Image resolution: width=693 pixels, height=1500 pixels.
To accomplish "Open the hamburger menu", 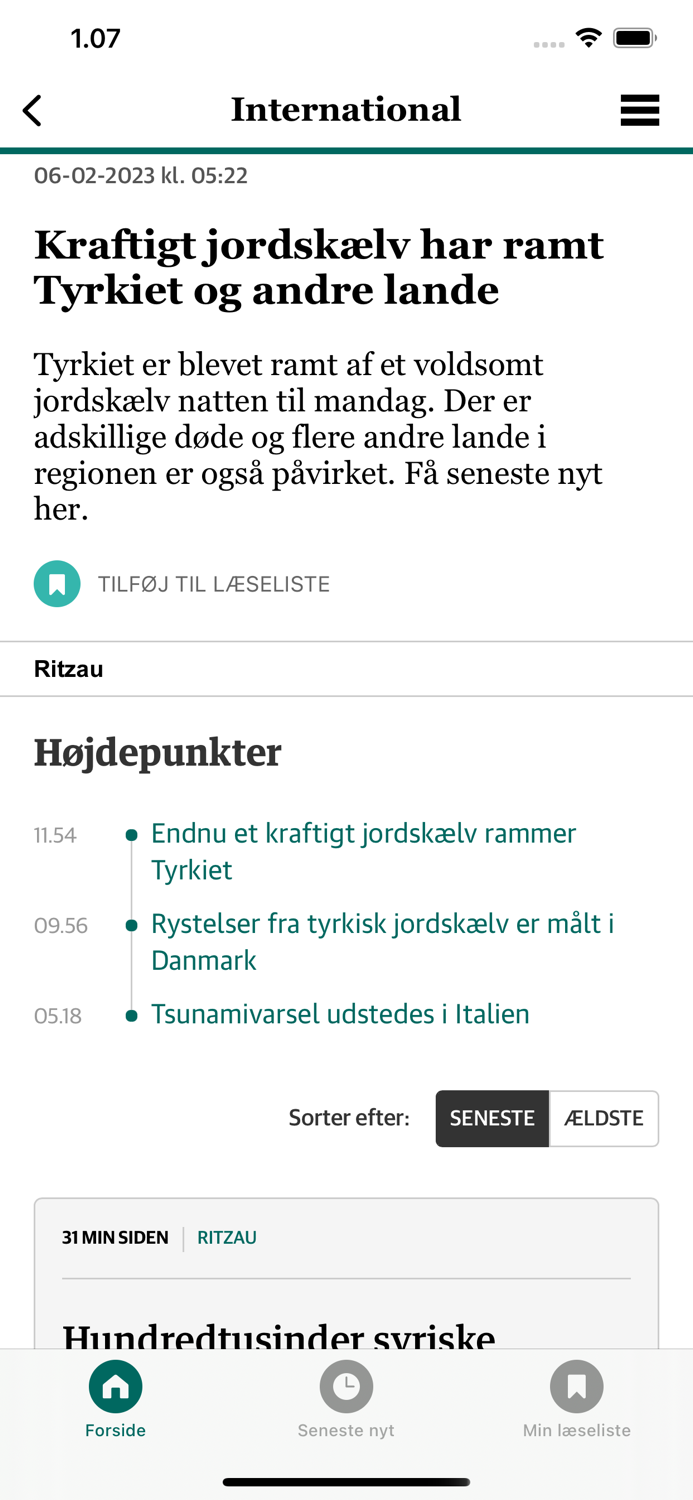I will (x=640, y=110).
